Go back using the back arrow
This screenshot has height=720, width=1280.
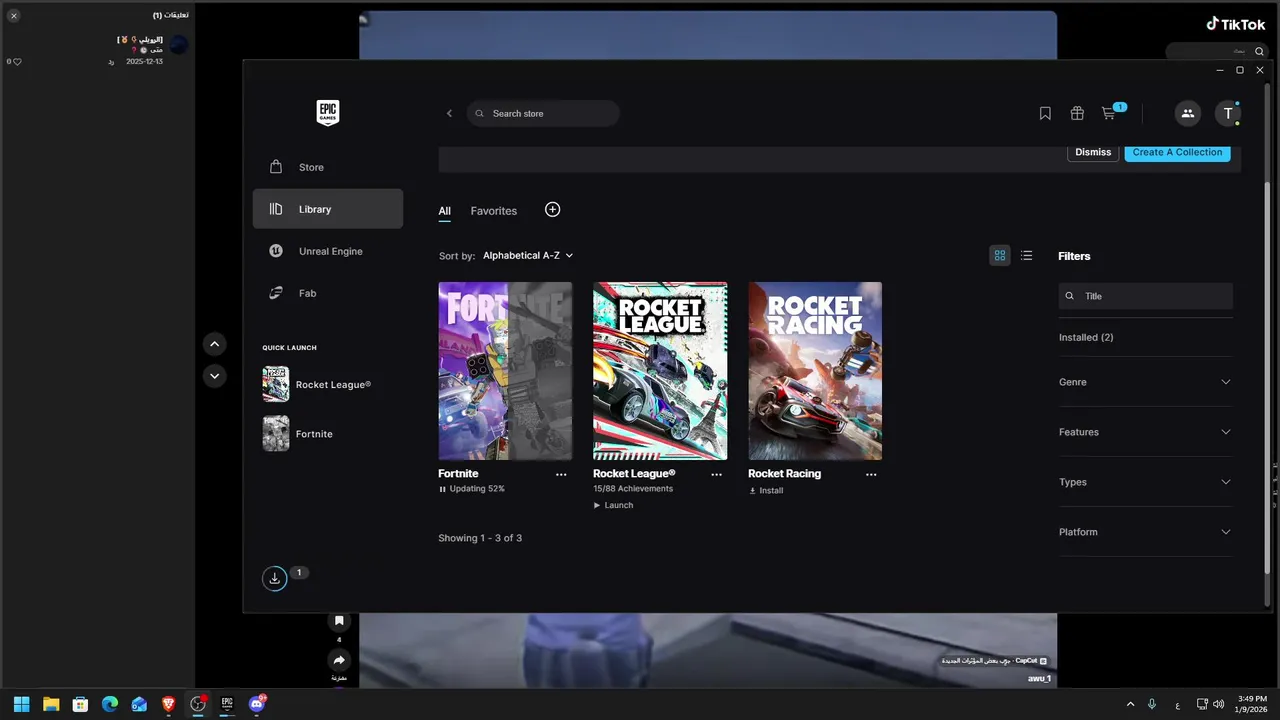pyautogui.click(x=449, y=114)
